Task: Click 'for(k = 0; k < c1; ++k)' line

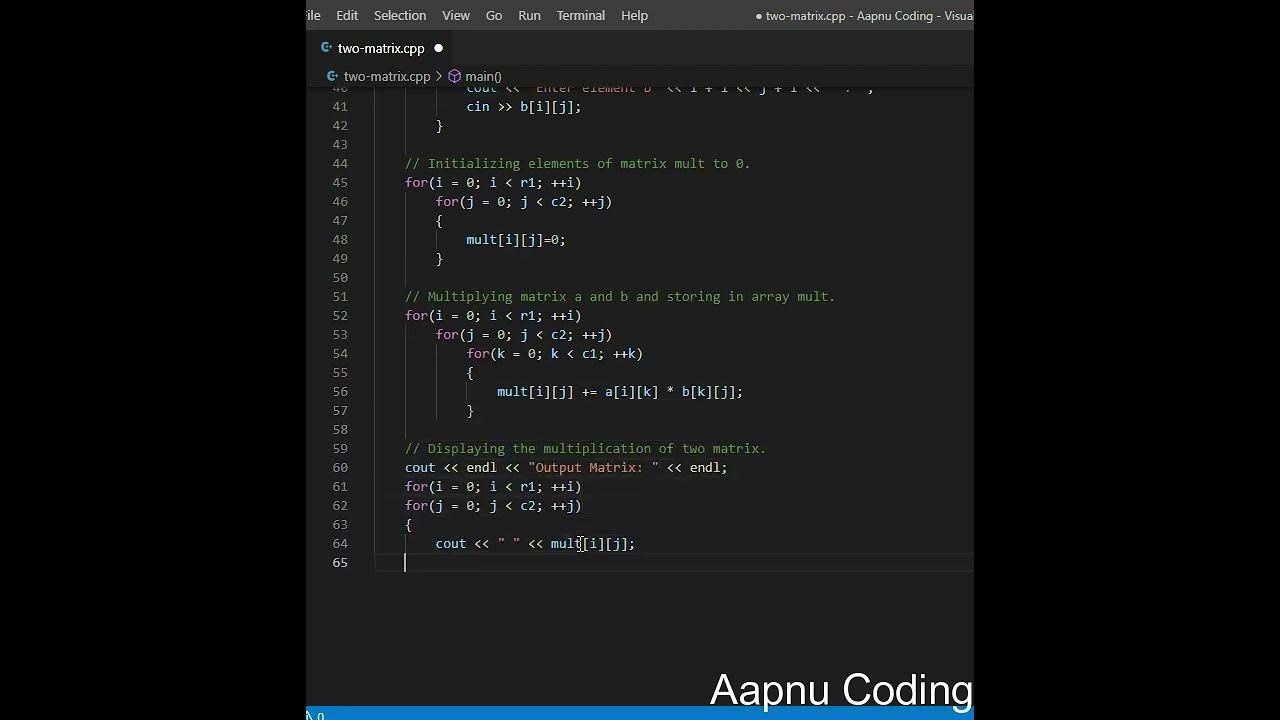Action: coord(554,353)
